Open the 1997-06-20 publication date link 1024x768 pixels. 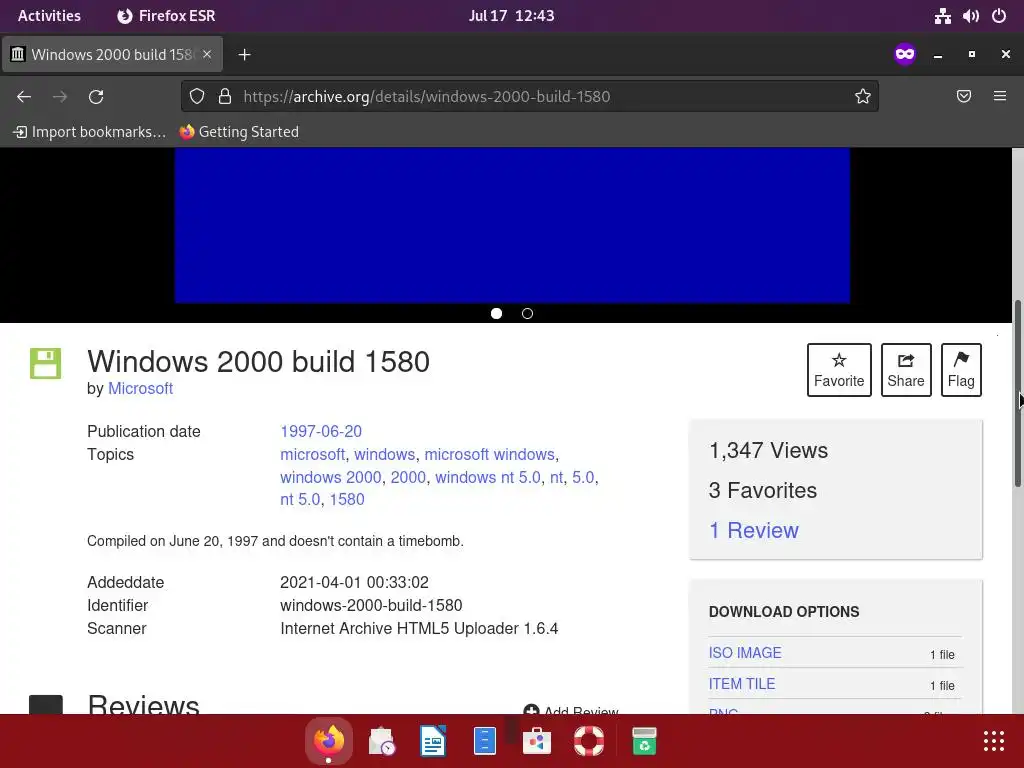point(321,432)
